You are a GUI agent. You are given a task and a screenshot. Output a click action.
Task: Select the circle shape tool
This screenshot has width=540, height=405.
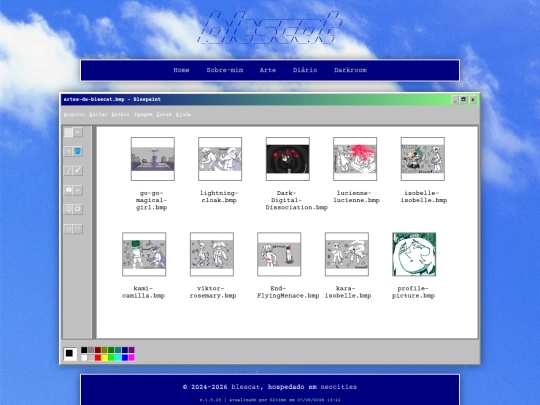(78, 209)
